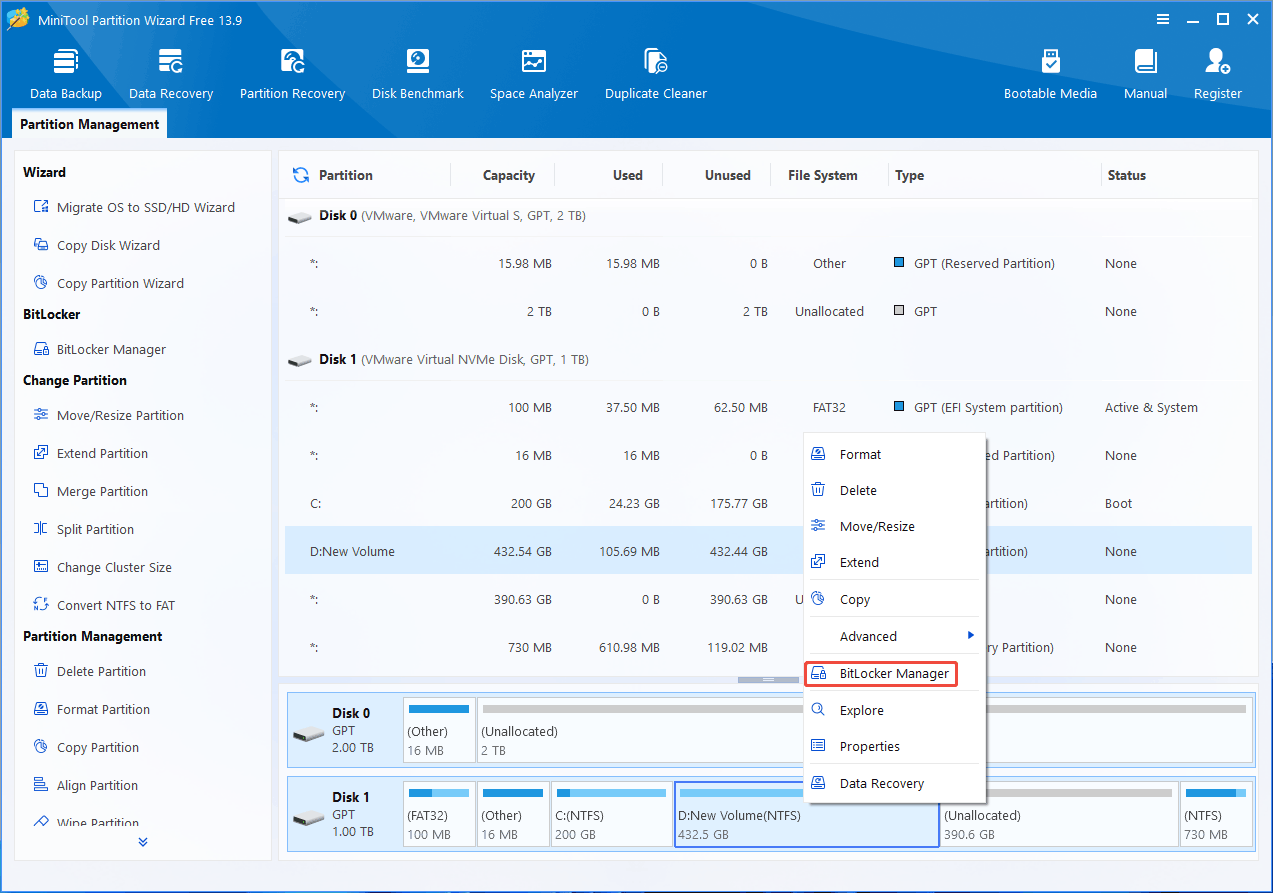Sort by Used column header

[627, 175]
